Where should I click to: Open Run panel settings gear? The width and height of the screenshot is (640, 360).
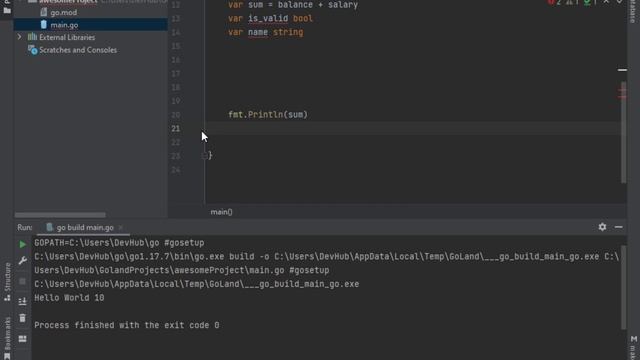602,227
